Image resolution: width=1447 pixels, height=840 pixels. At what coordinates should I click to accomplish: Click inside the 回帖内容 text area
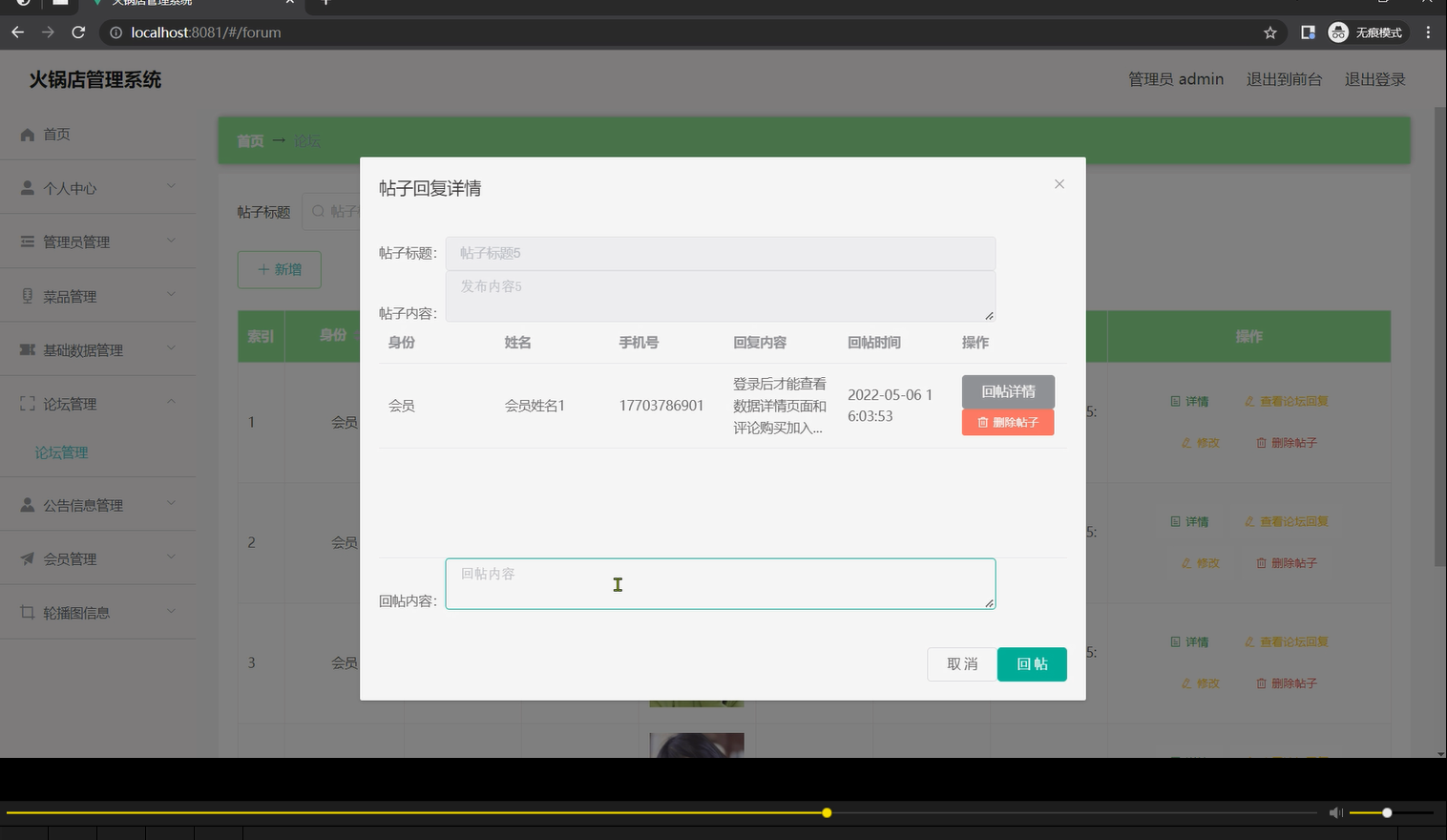coord(720,583)
